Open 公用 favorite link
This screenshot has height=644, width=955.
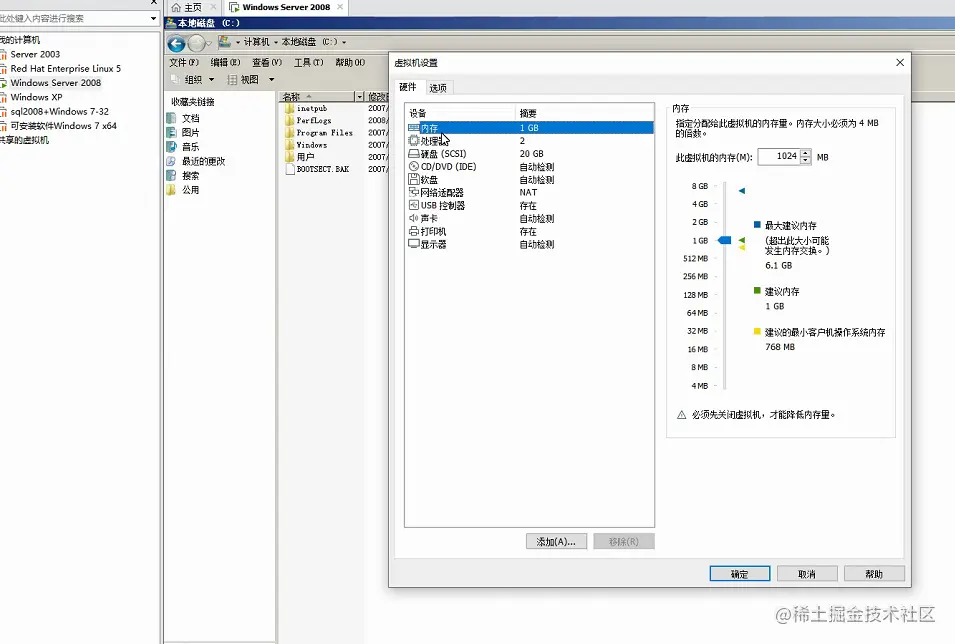click(183, 190)
